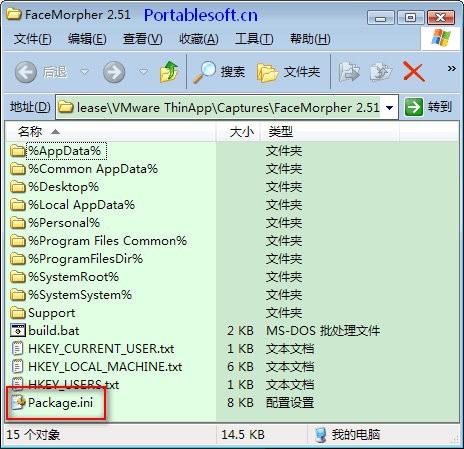This screenshot has height=449, width=464.
Task: Click the file name Package.ini
Action: coord(60,403)
